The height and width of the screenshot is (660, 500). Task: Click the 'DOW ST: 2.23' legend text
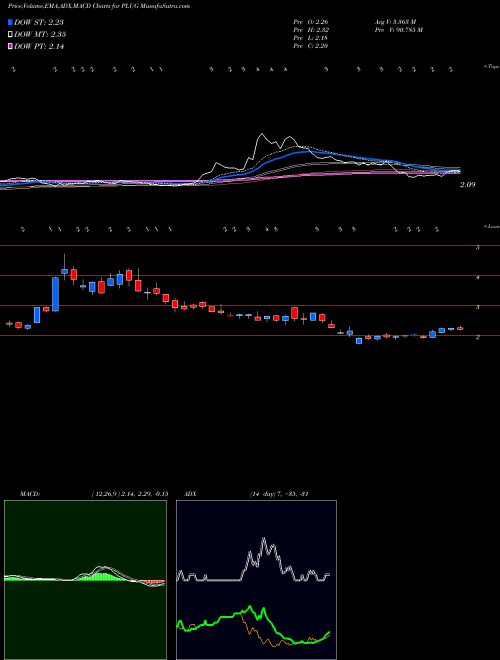[x=39, y=22]
